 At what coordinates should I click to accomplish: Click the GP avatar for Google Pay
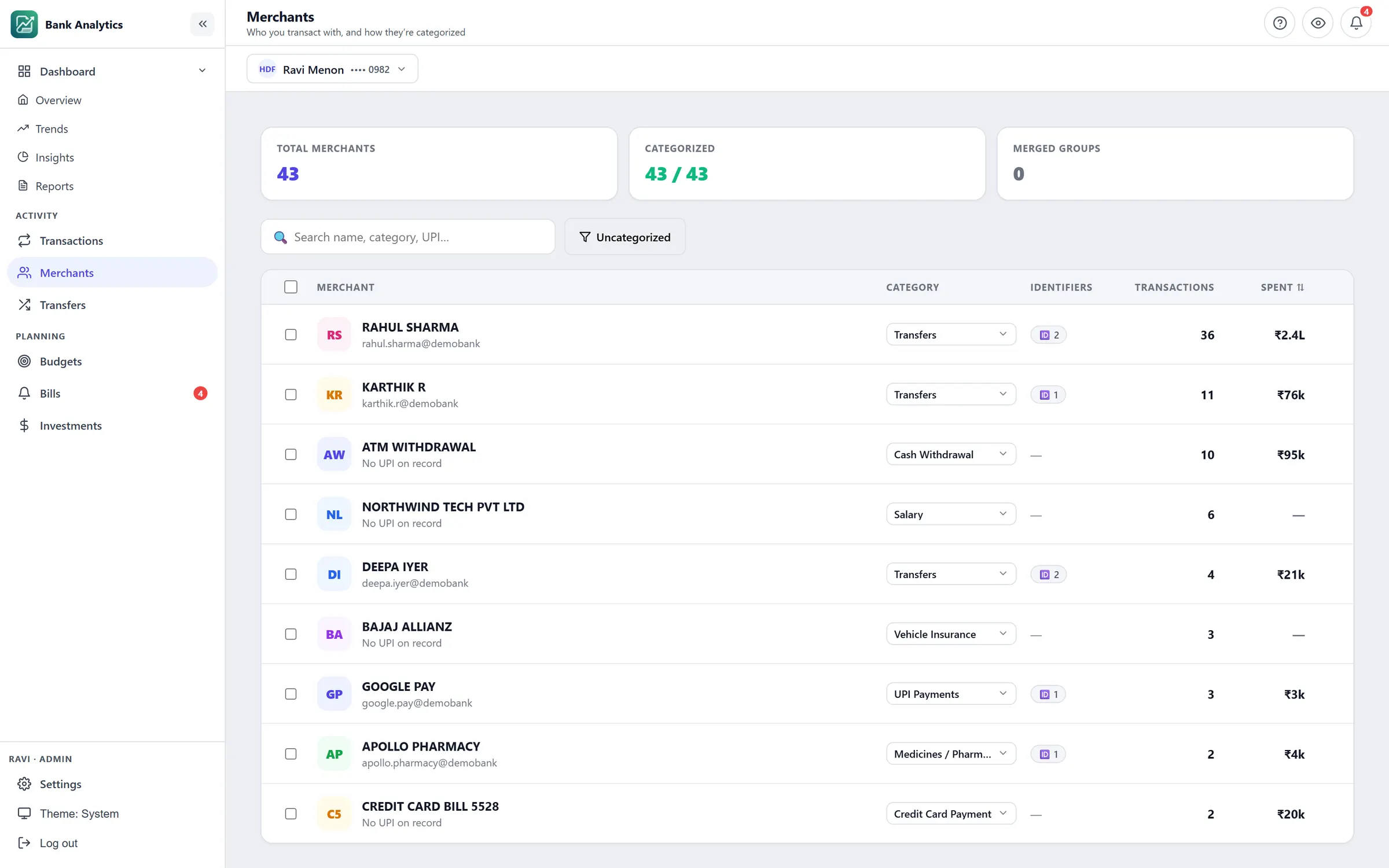pyautogui.click(x=334, y=694)
